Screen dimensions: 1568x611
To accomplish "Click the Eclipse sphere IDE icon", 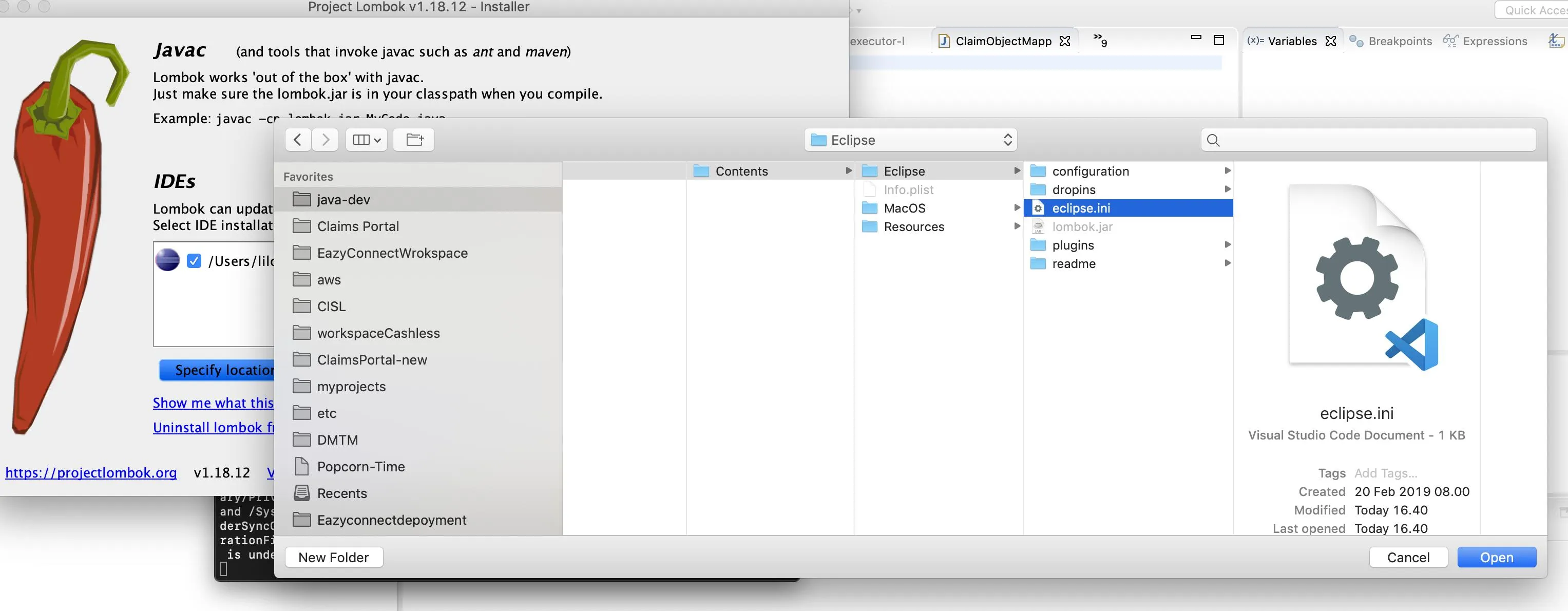I will tap(167, 260).
